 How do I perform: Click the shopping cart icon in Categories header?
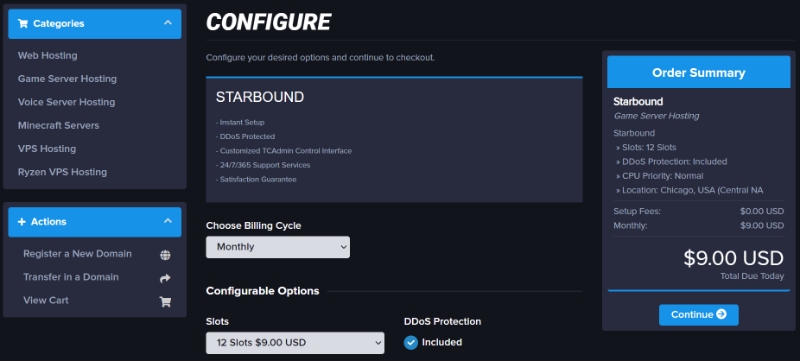[x=22, y=23]
